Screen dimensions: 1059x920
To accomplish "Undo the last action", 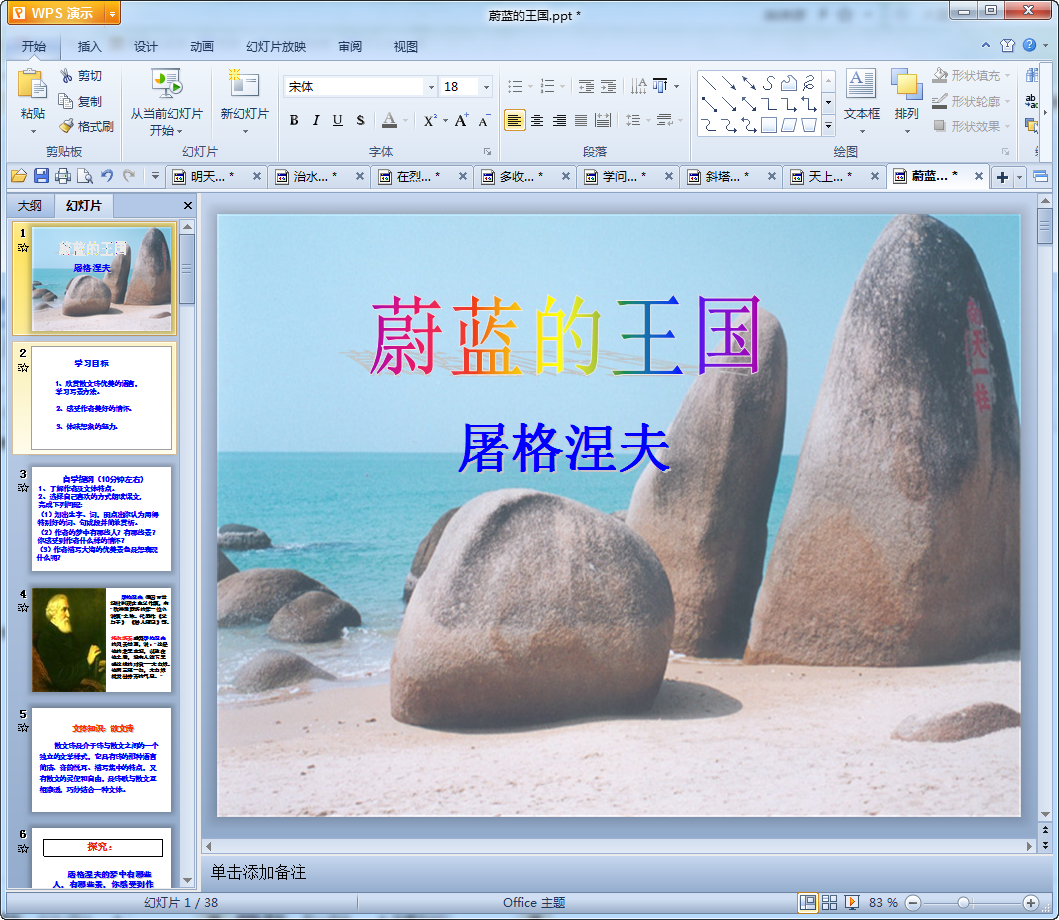I will [x=107, y=176].
